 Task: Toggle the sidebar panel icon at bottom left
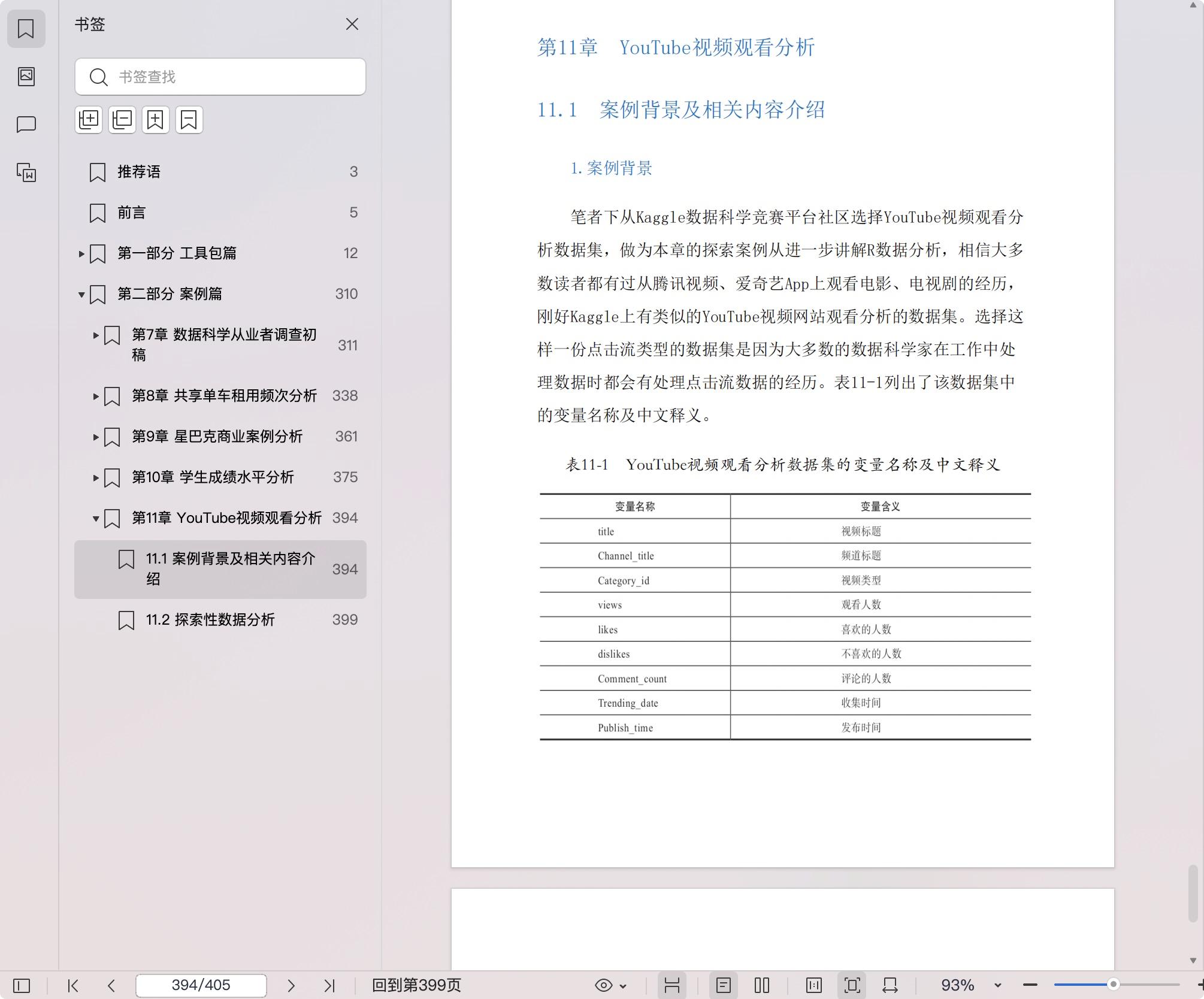[x=22, y=985]
